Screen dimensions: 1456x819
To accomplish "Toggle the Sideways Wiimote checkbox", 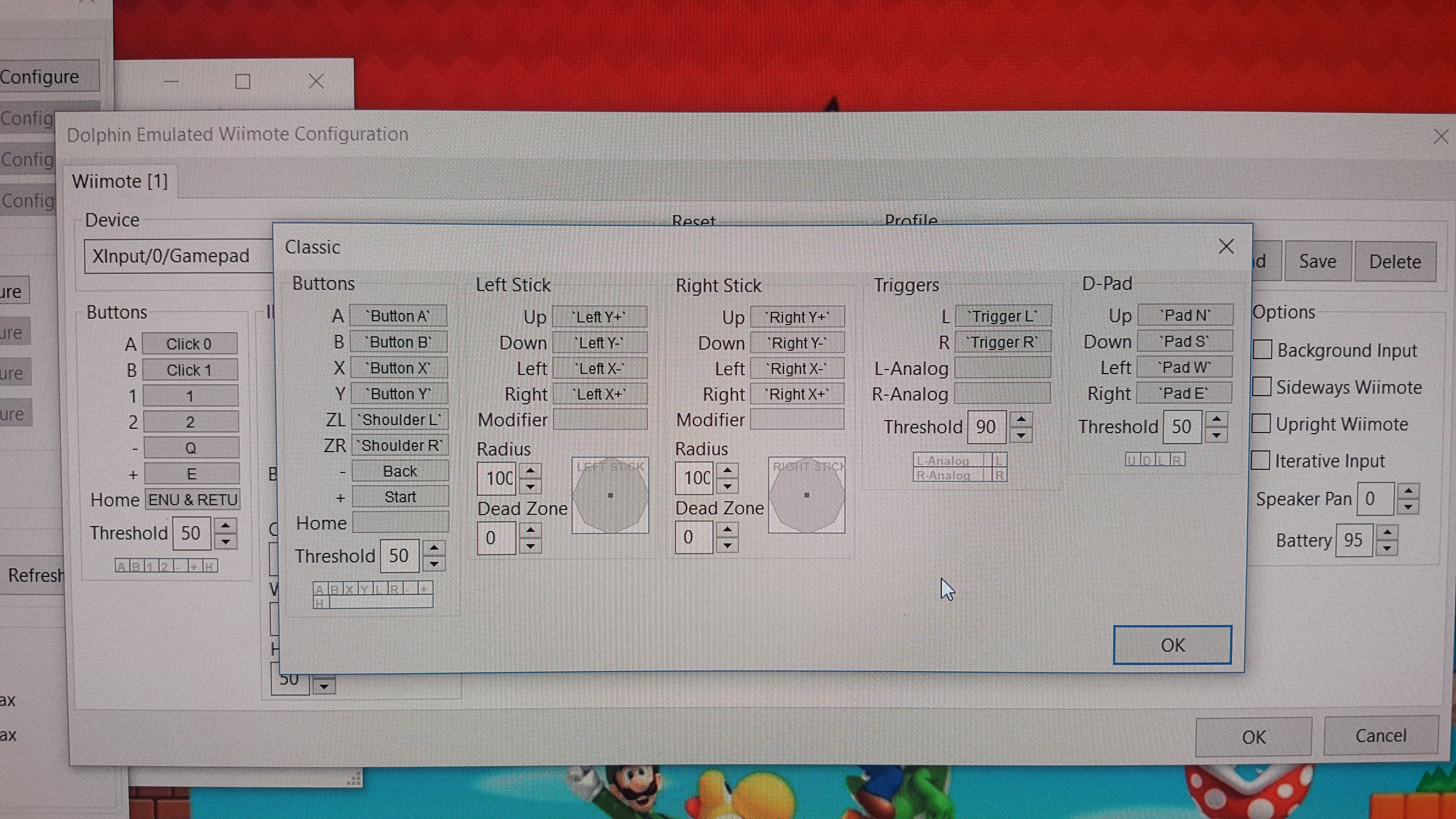I will [x=1262, y=387].
